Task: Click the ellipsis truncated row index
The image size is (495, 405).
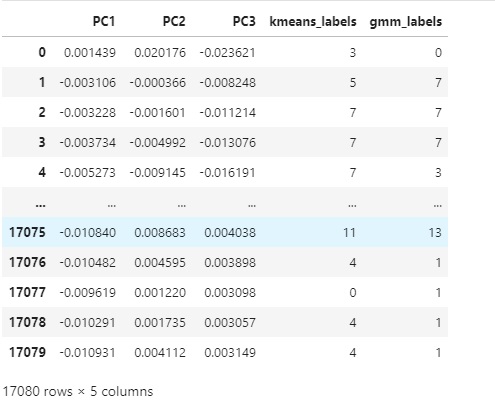Action: click(x=40, y=205)
